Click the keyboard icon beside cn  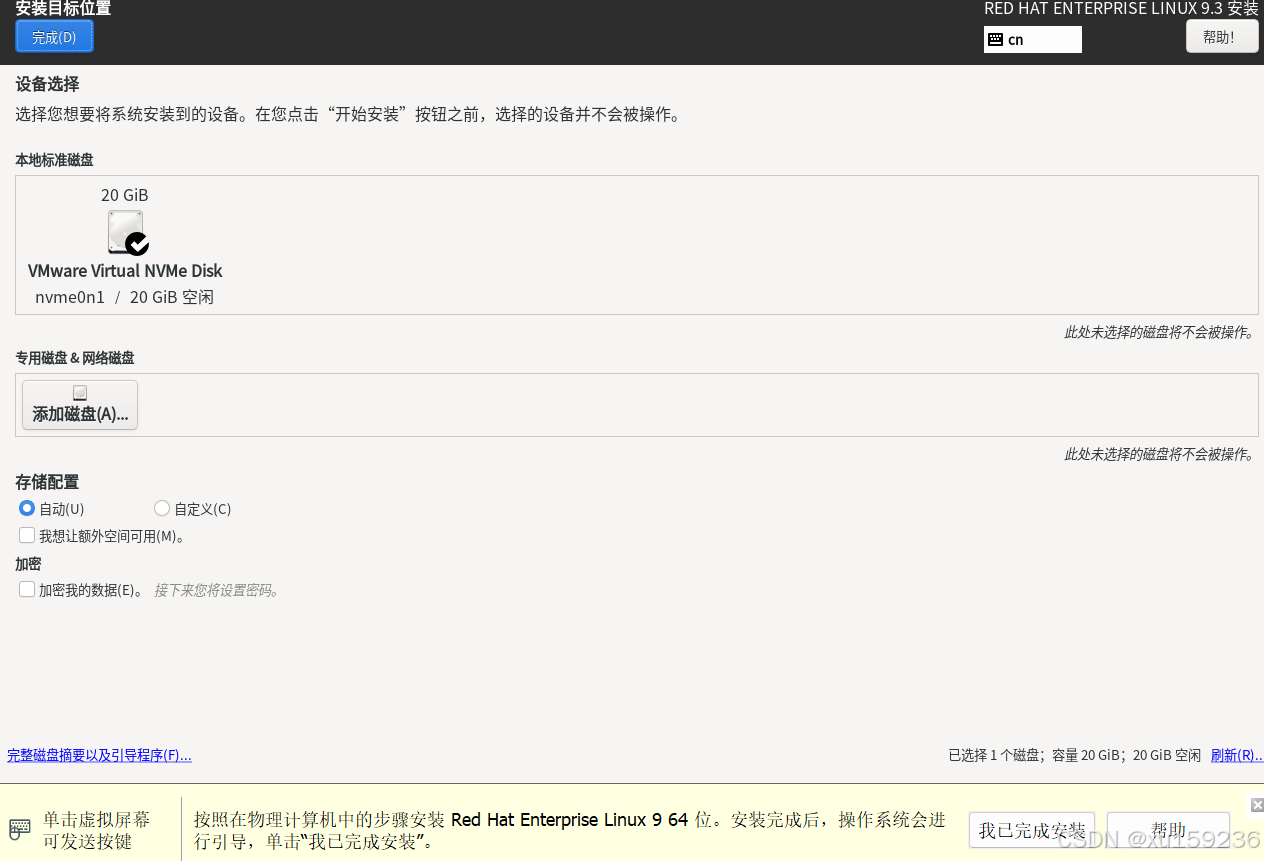(995, 40)
